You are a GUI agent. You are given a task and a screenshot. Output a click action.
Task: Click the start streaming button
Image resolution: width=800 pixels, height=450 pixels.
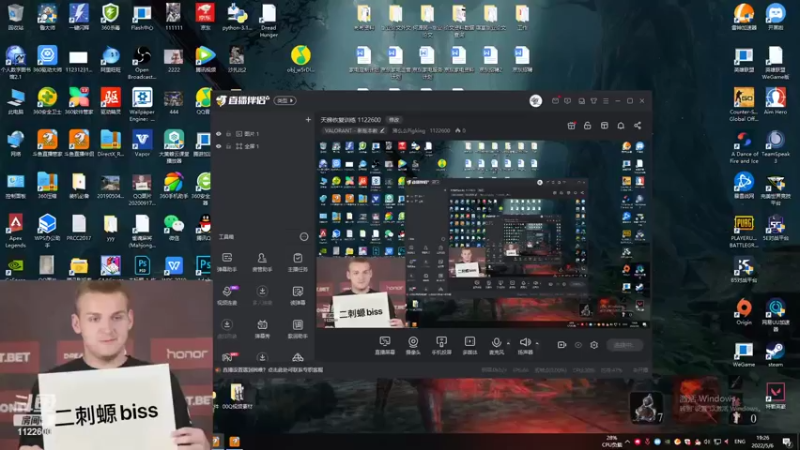tap(624, 345)
